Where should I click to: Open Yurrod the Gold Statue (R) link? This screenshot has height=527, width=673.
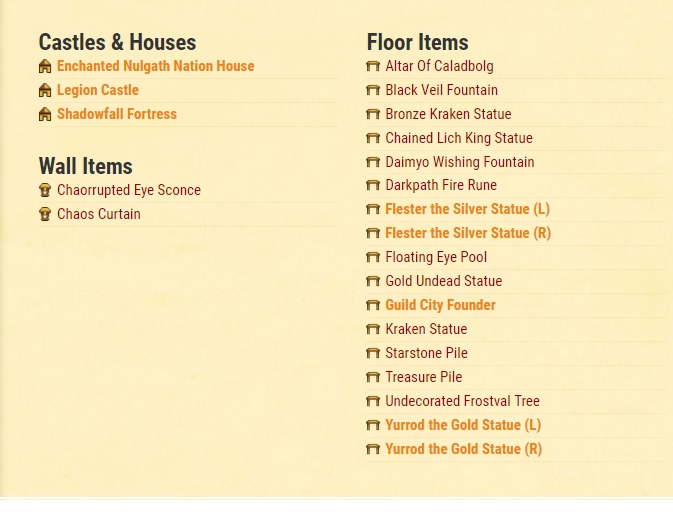(x=464, y=449)
